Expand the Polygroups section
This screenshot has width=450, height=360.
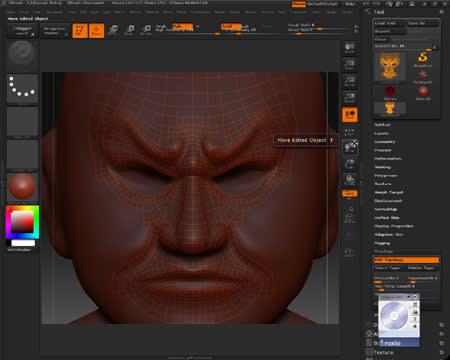pyautogui.click(x=386, y=175)
